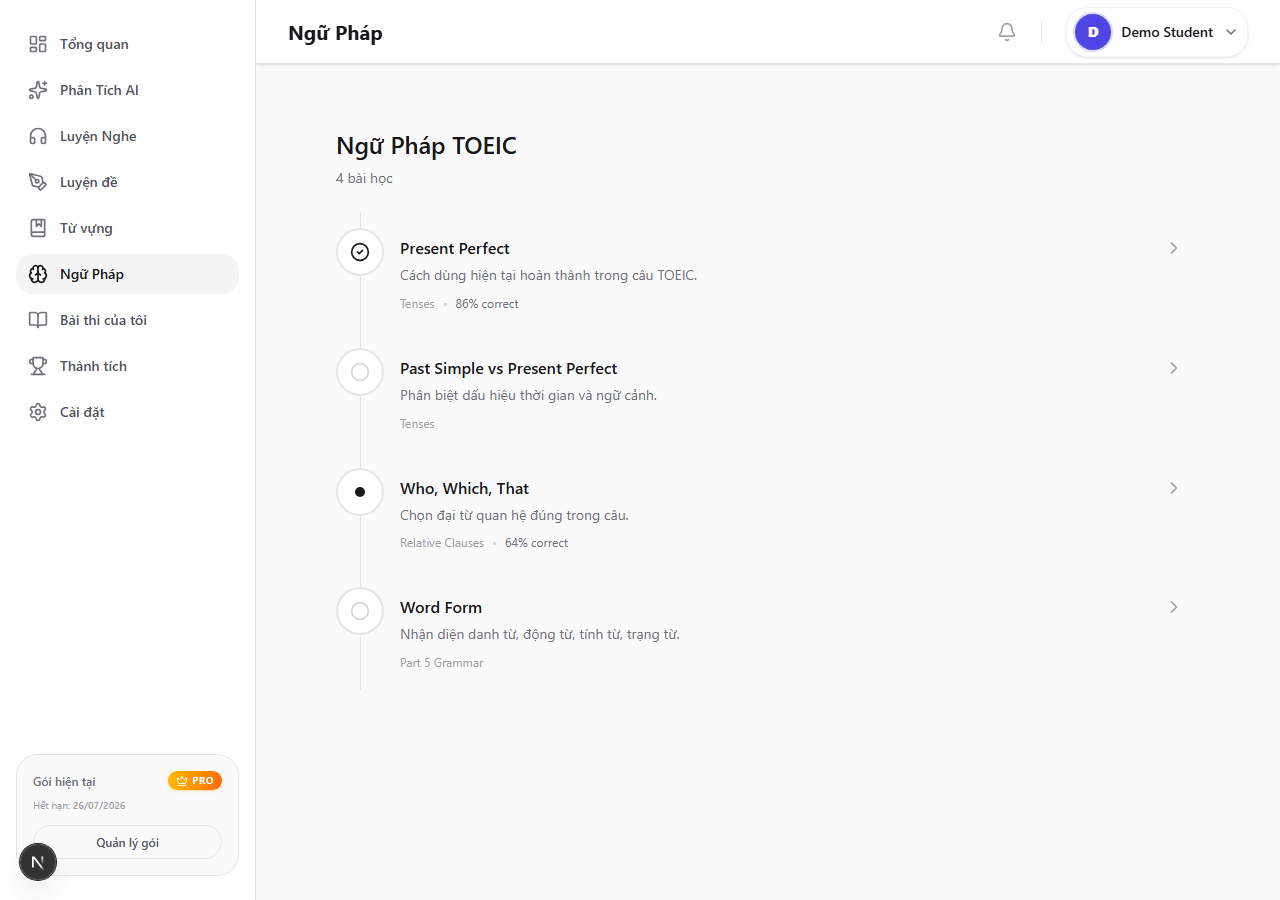This screenshot has height=900, width=1280.
Task: Click the Luyện đề pen icon
Action: pyautogui.click(x=38, y=182)
